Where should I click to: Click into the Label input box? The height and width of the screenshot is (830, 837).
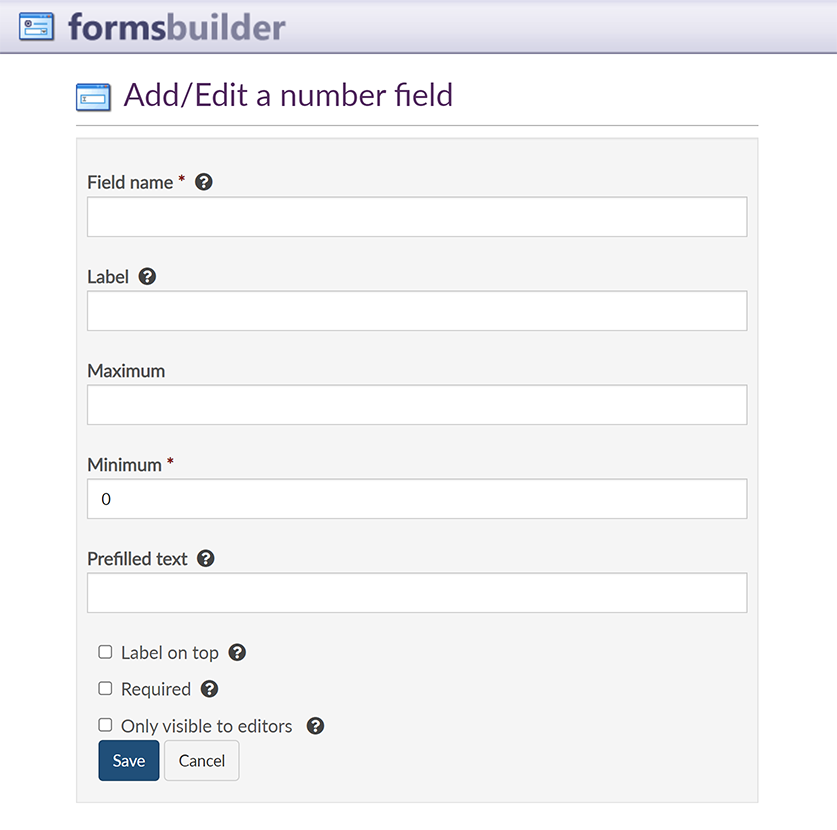(x=417, y=311)
